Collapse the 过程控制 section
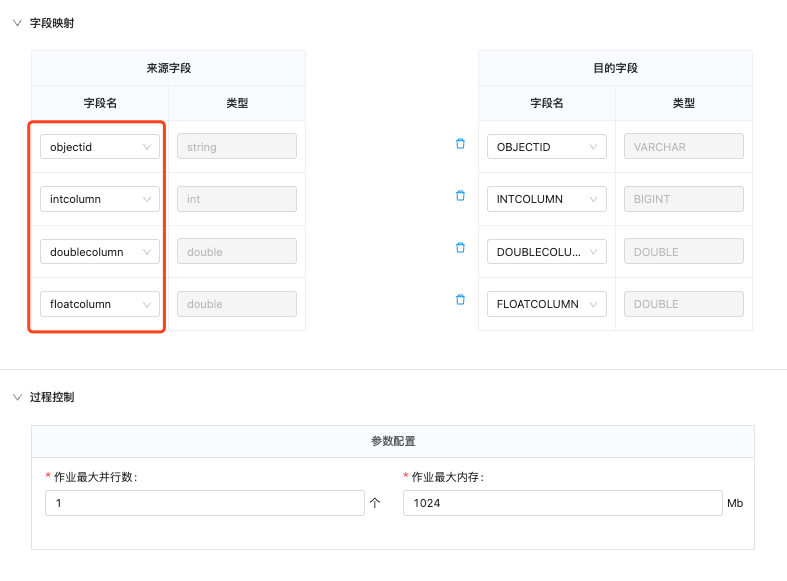 point(17,397)
